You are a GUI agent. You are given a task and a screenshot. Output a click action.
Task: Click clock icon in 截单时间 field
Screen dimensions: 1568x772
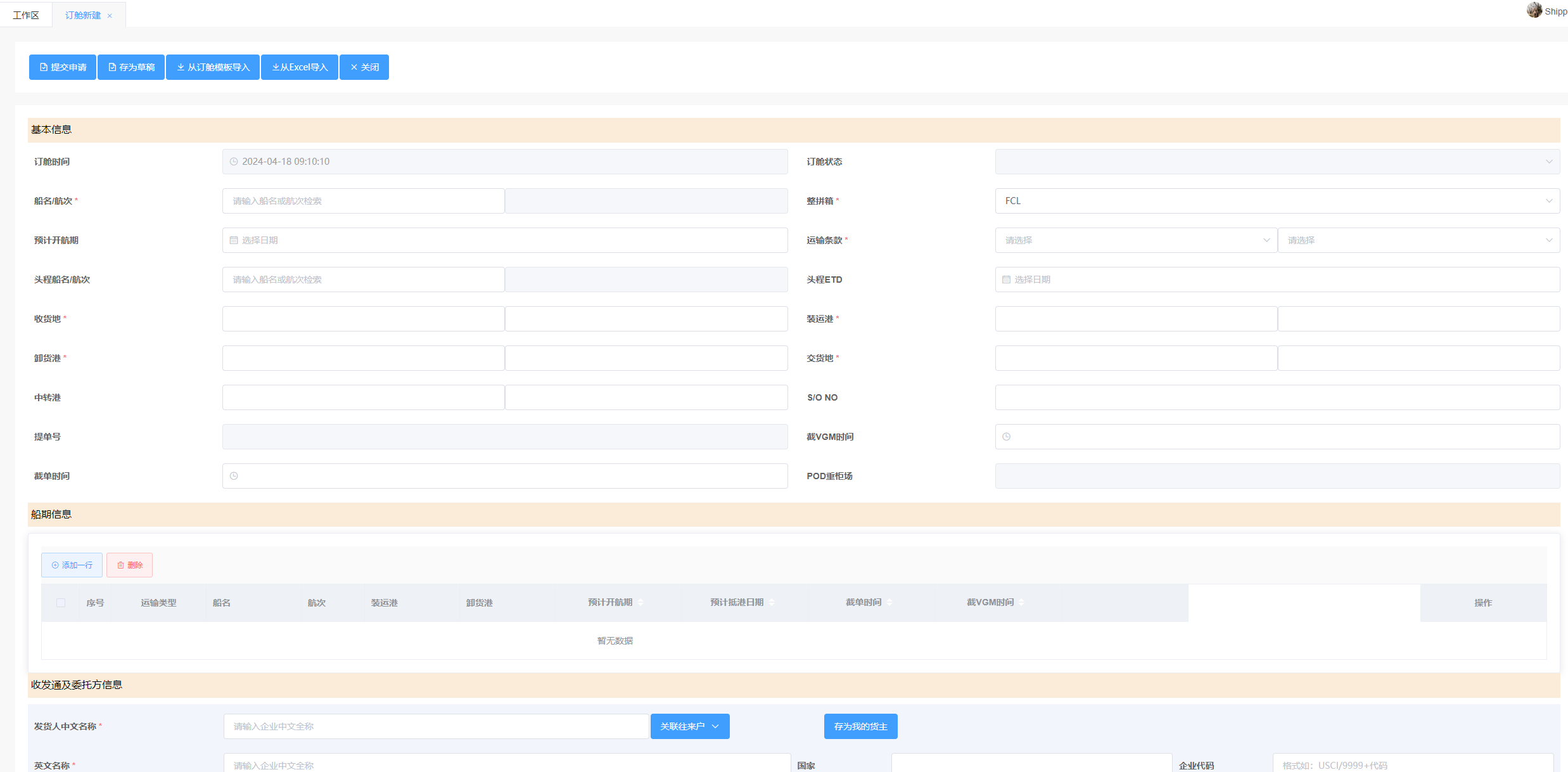234,476
